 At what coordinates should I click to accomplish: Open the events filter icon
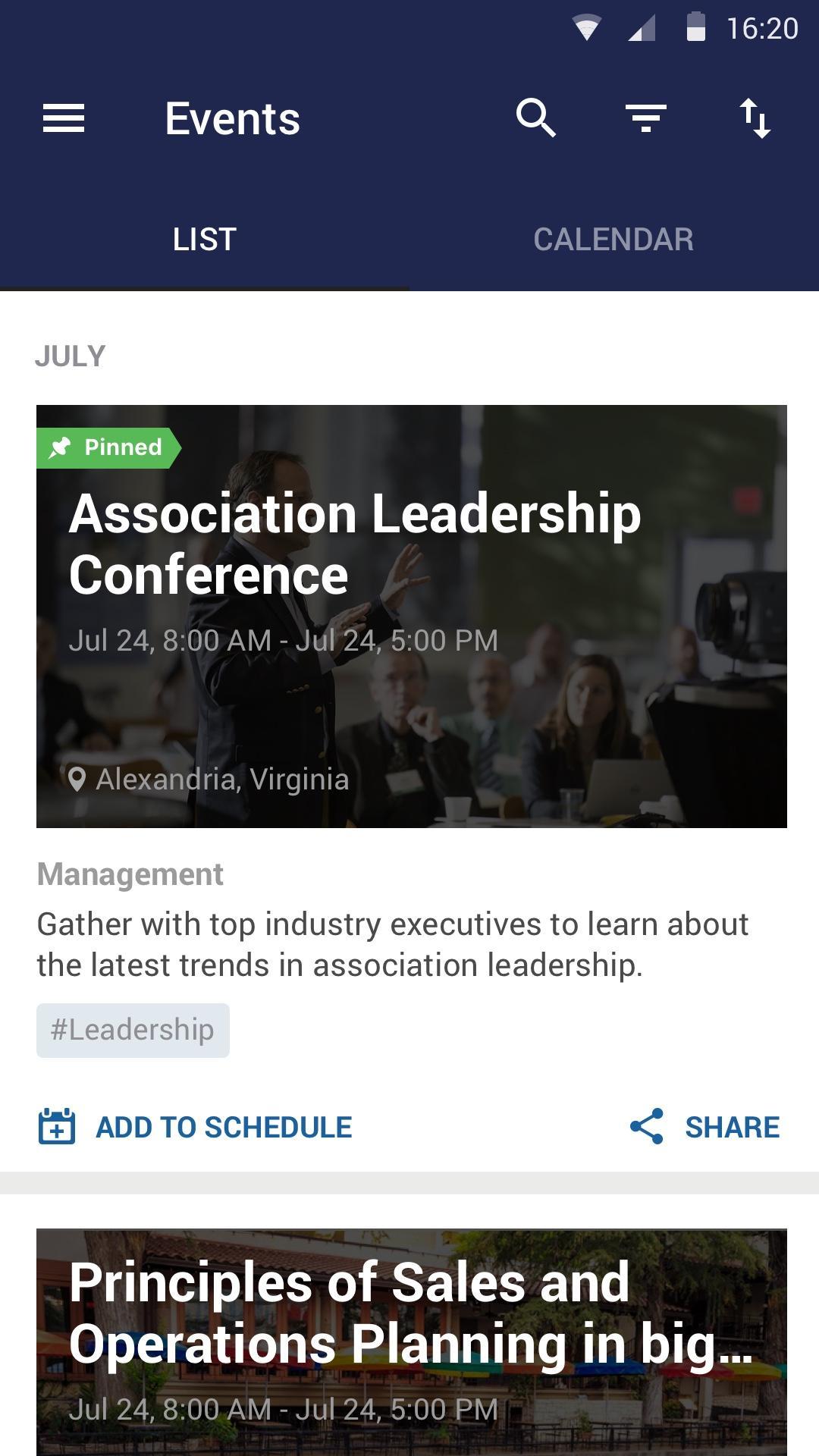pyautogui.click(x=645, y=119)
